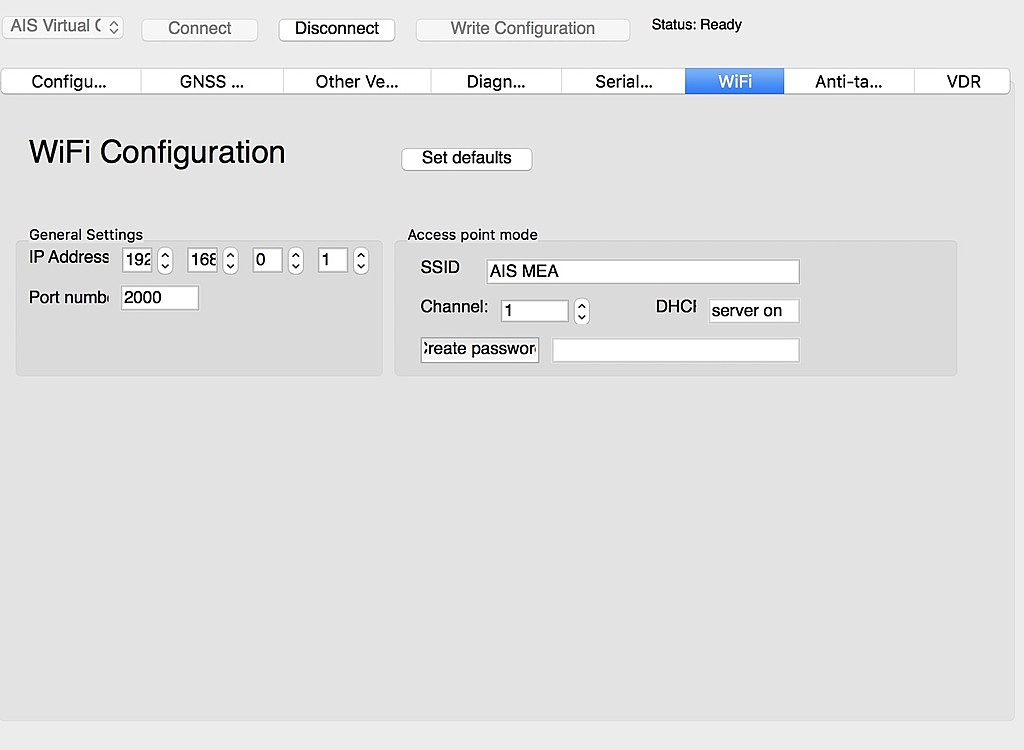Click the Create password button
The image size is (1024, 750).
click(480, 350)
